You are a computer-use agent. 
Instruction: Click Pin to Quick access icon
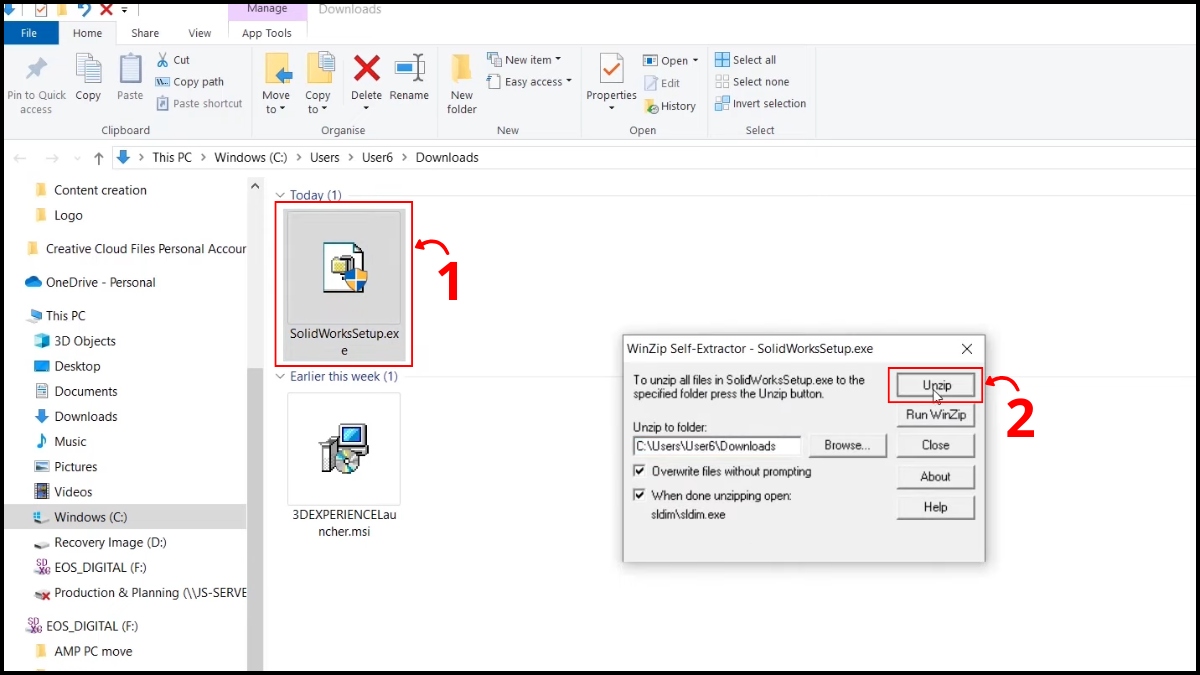[x=36, y=70]
